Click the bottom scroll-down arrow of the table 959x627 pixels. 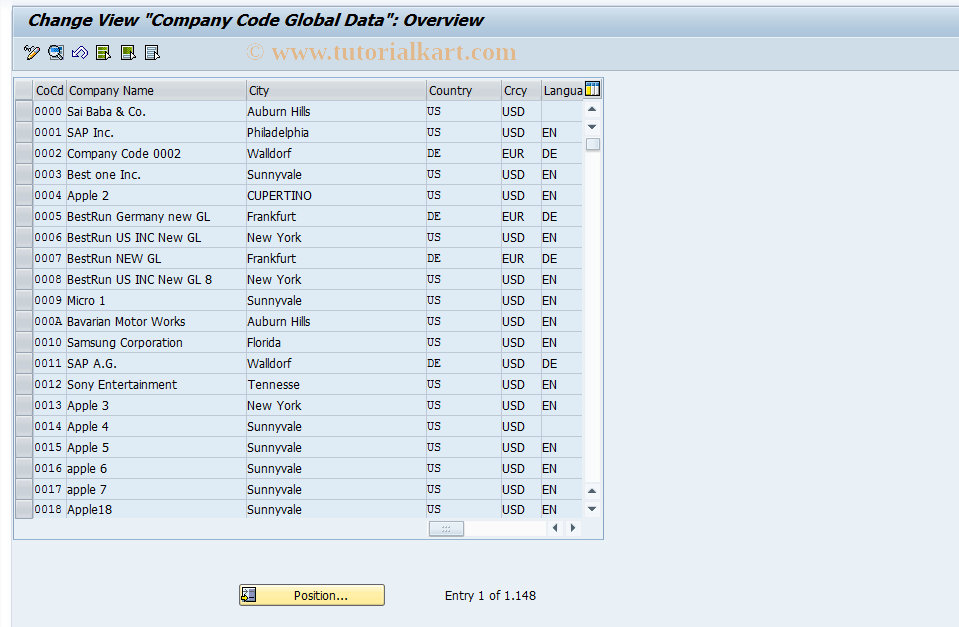[x=592, y=509]
